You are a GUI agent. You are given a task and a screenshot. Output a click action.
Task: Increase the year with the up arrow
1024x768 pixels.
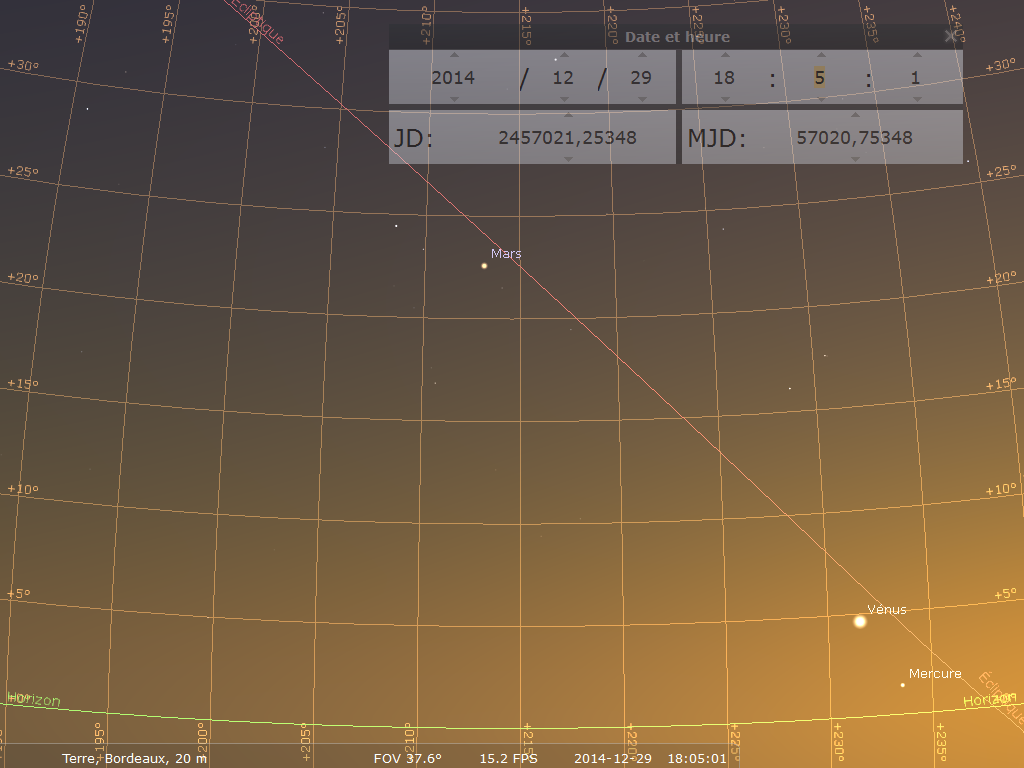(x=453, y=56)
